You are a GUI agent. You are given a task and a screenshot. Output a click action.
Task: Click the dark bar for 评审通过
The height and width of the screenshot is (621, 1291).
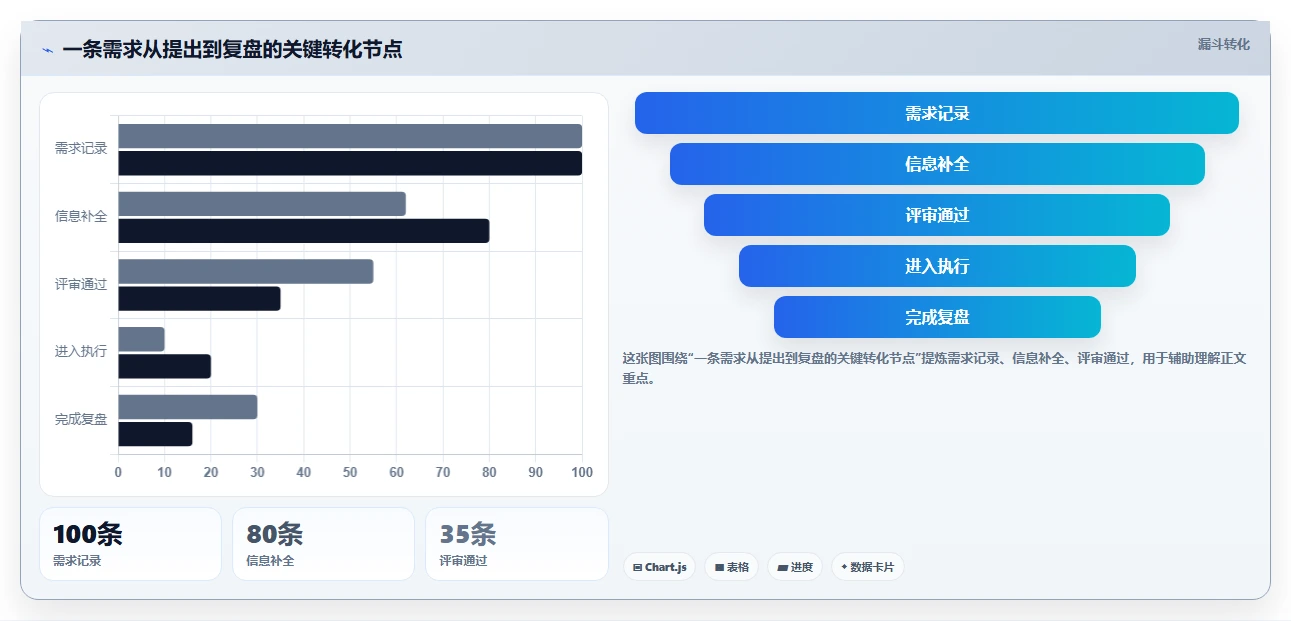click(x=199, y=298)
